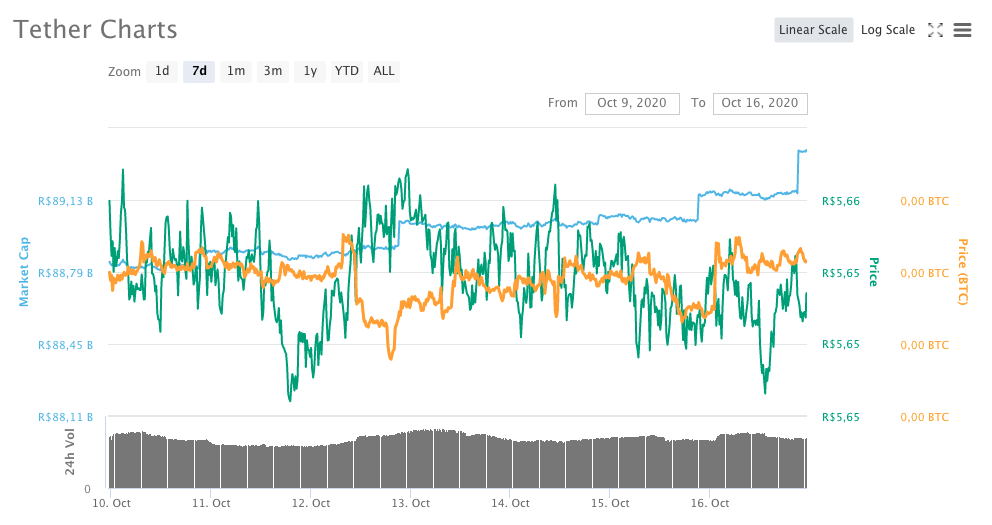Viewport: 992px width, 525px height.
Task: Switch to Log Scale
Action: tap(888, 30)
